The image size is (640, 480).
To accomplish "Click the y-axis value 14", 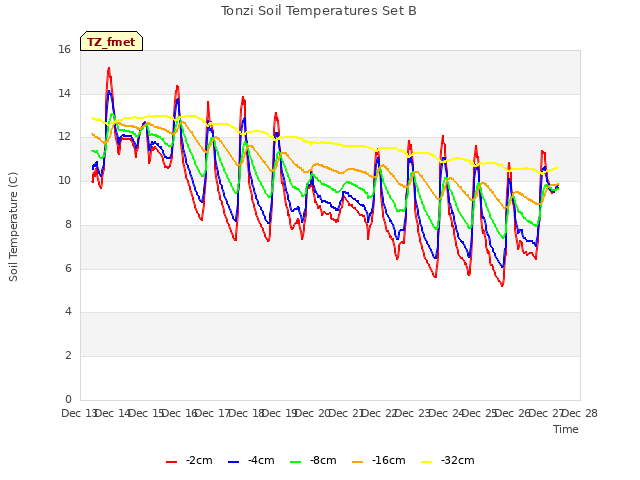I will pos(64,93).
